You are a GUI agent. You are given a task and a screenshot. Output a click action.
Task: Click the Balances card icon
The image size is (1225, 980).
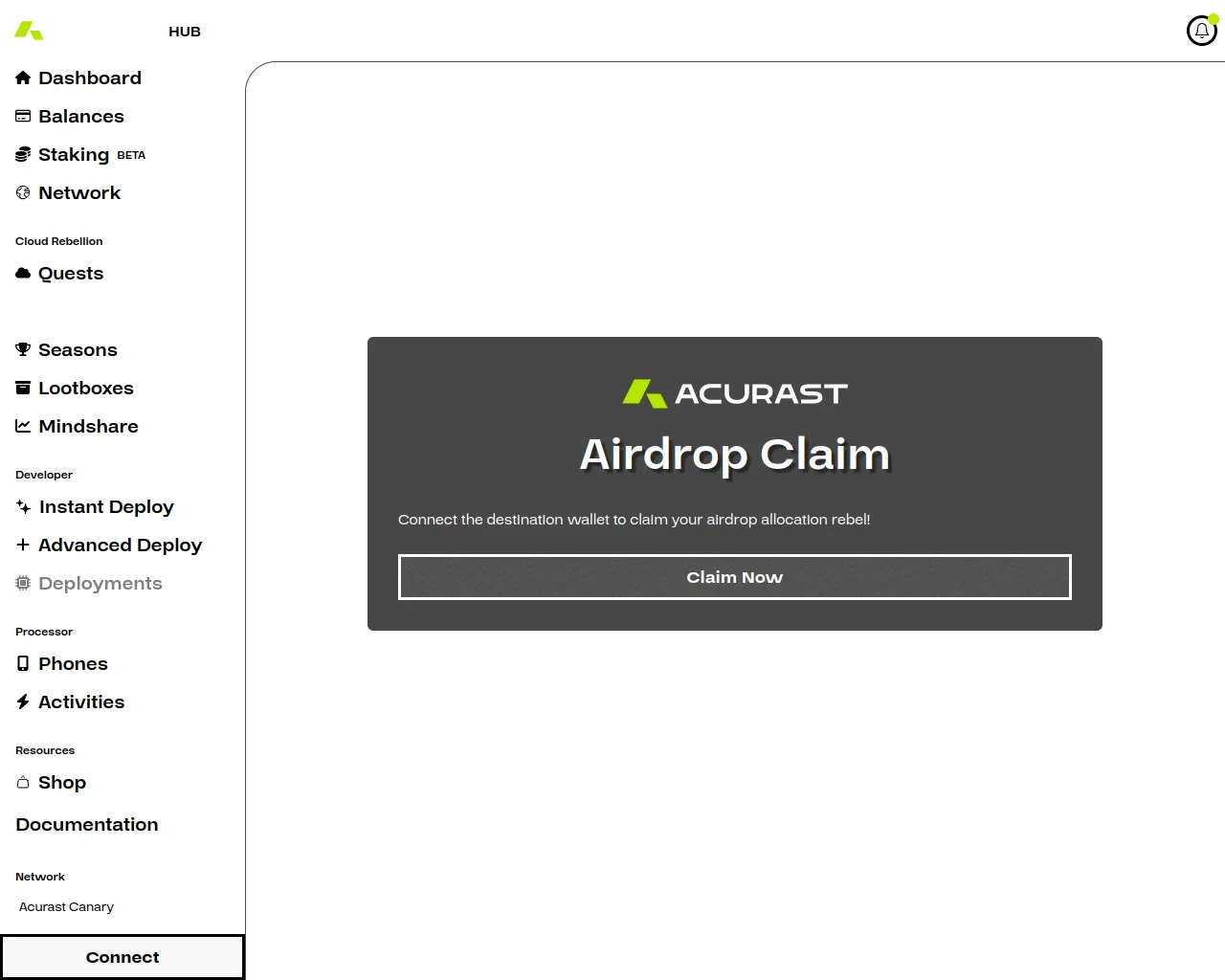[x=23, y=116]
